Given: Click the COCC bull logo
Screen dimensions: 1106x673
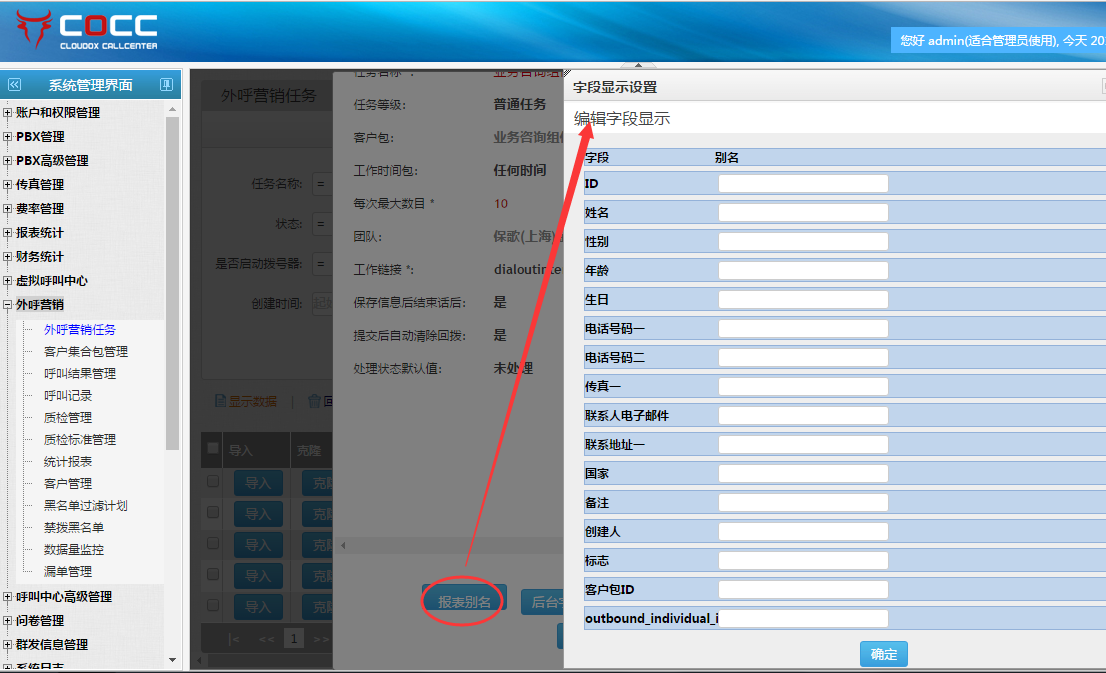Looking at the screenshot, I should click(x=32, y=30).
